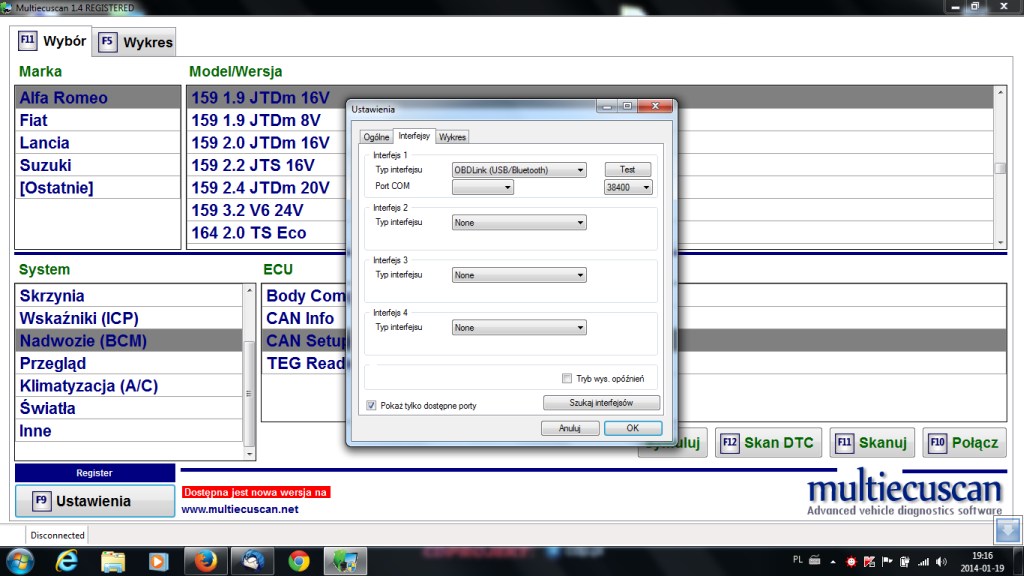
Task: Switch to the Ogólne tab
Action: point(376,137)
